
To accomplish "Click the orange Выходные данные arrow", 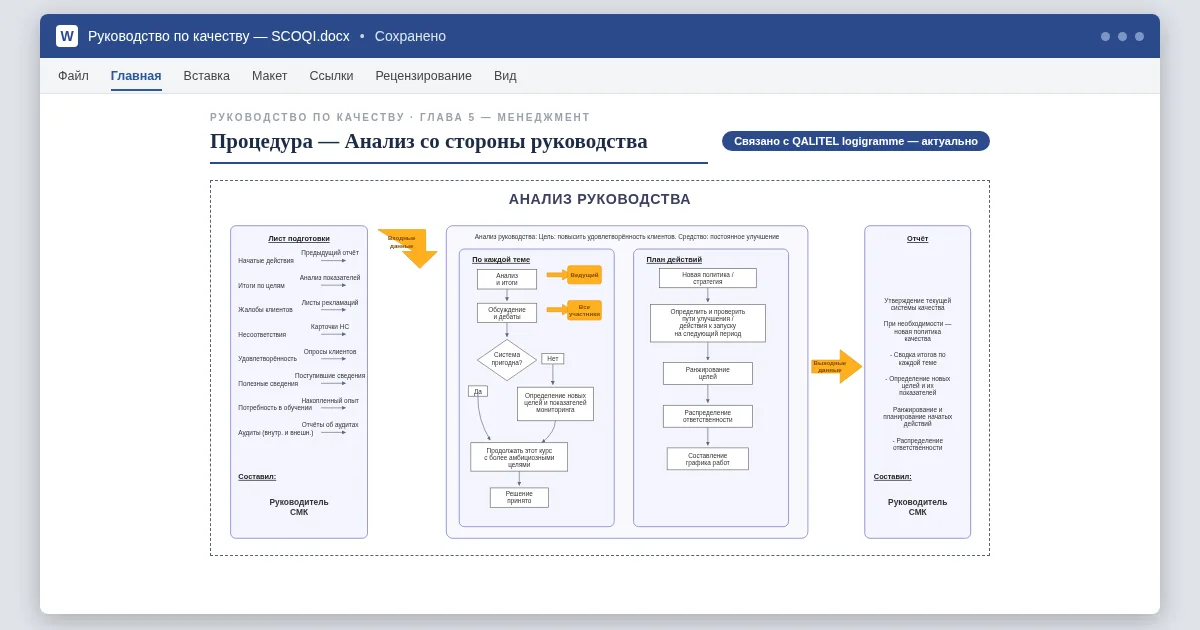I will [836, 366].
